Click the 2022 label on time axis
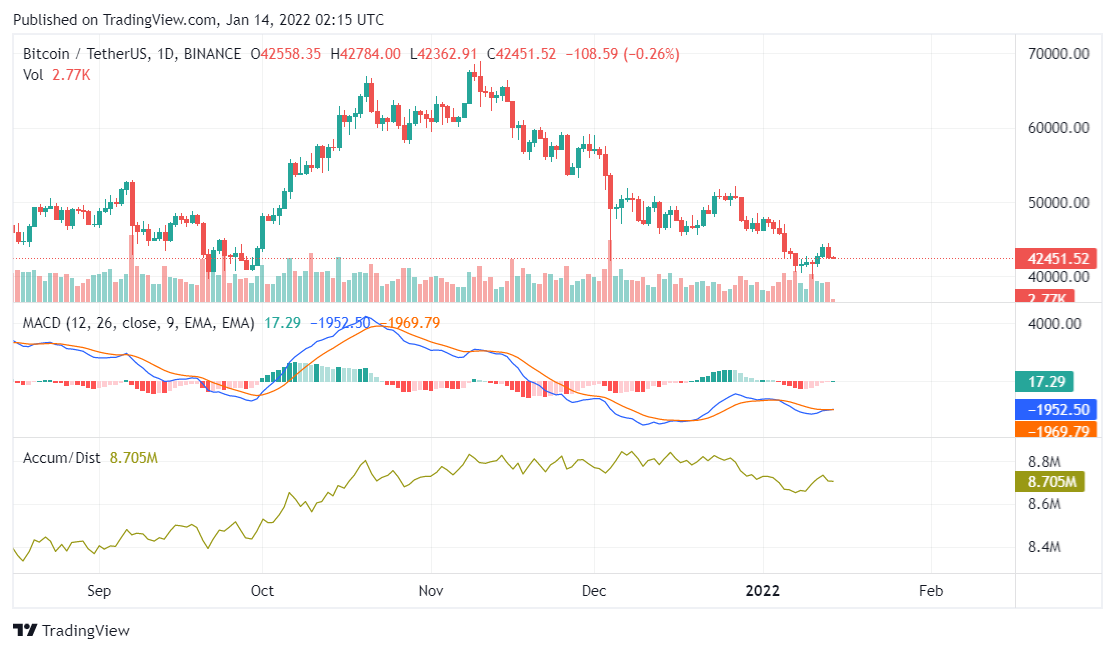 click(763, 590)
